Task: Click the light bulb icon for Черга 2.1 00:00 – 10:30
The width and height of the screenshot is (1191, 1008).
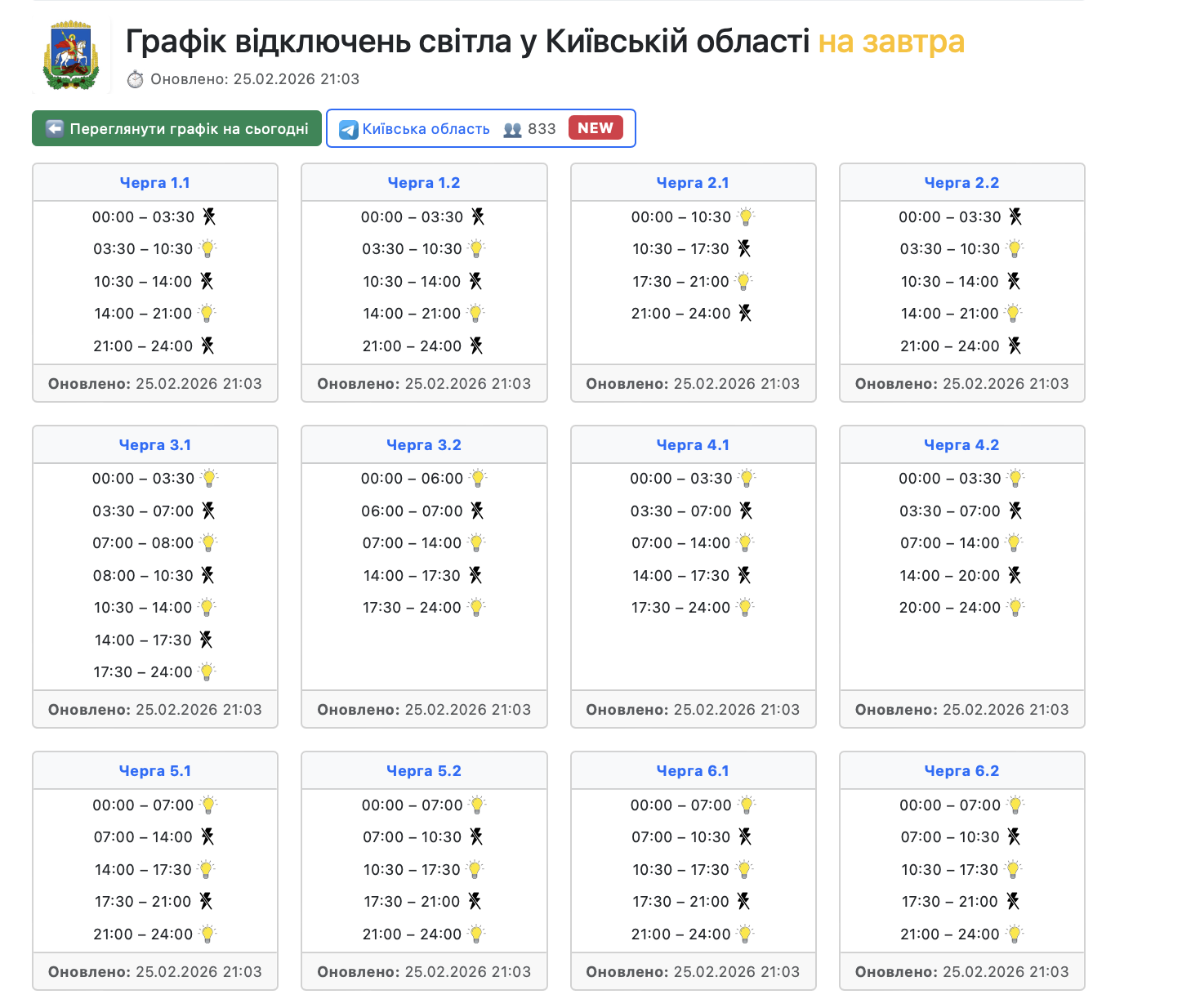Action: tap(746, 216)
